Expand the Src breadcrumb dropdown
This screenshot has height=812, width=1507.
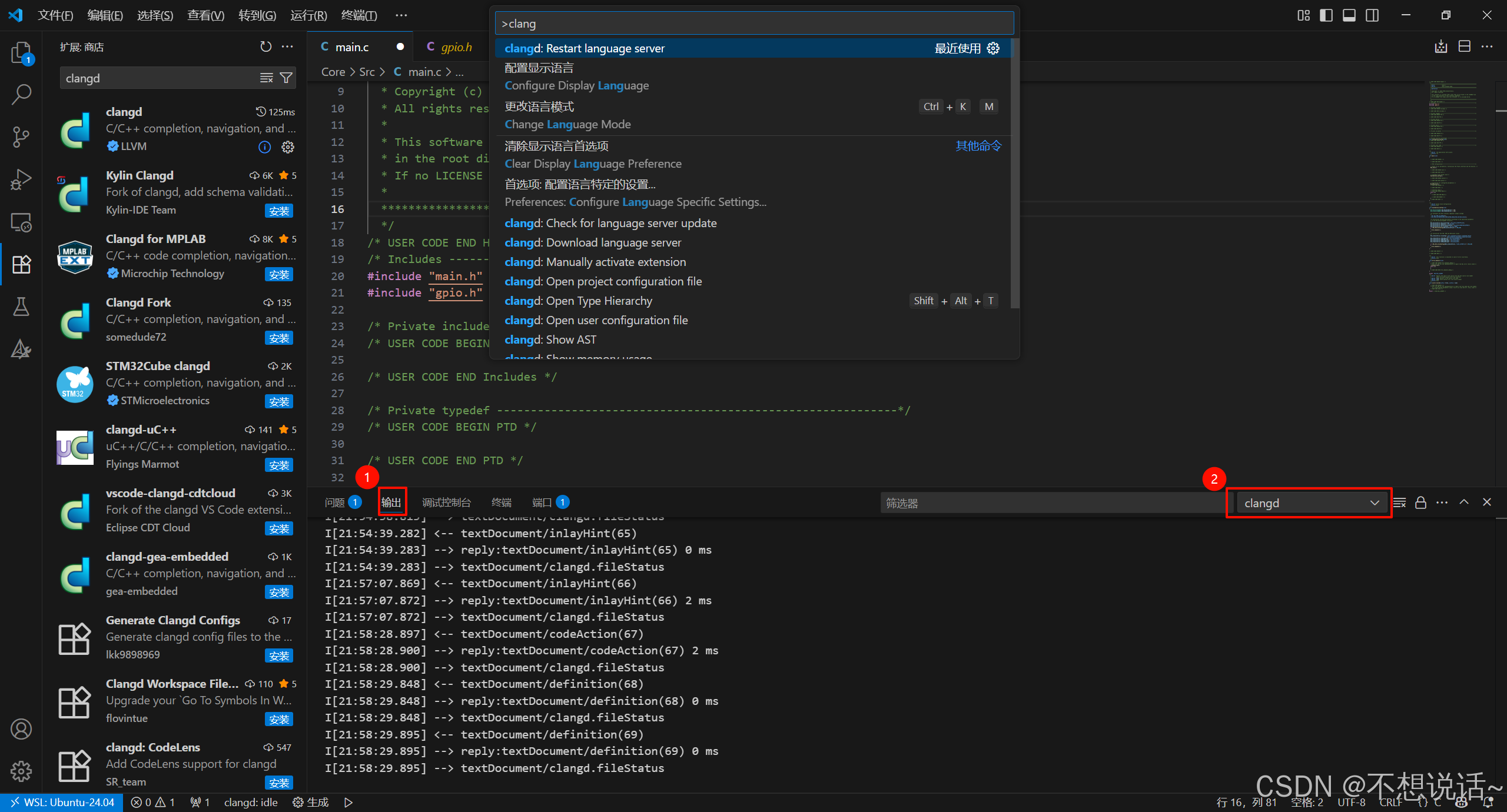pyautogui.click(x=368, y=71)
